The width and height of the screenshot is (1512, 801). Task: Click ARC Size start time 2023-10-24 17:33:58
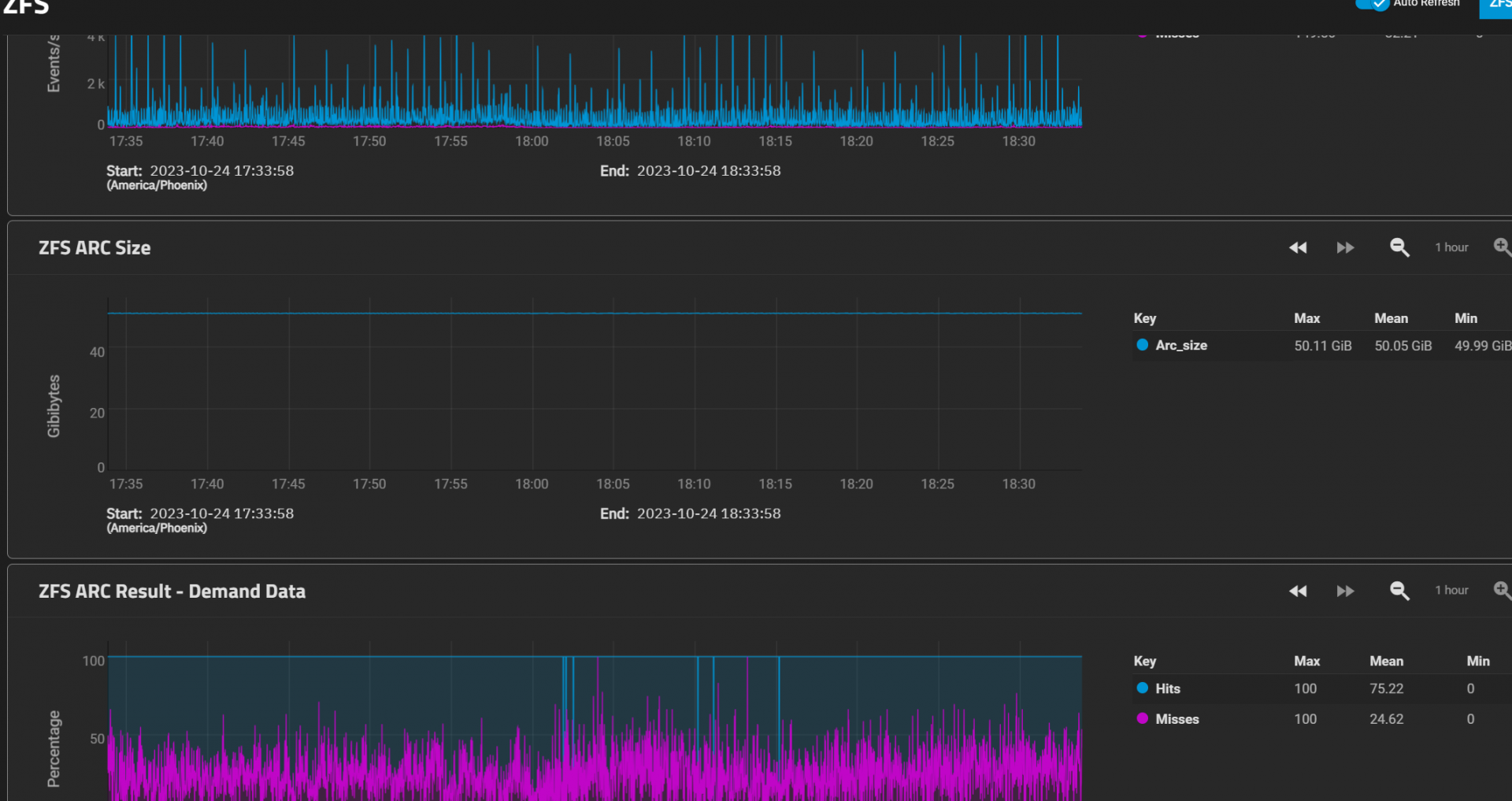(222, 514)
